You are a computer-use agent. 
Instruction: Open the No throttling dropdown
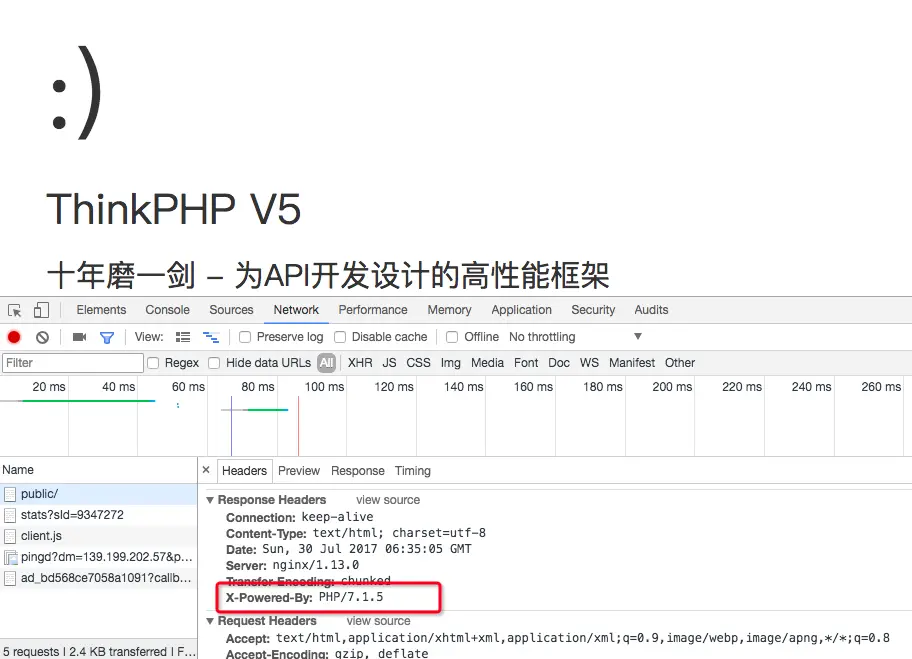(575, 337)
